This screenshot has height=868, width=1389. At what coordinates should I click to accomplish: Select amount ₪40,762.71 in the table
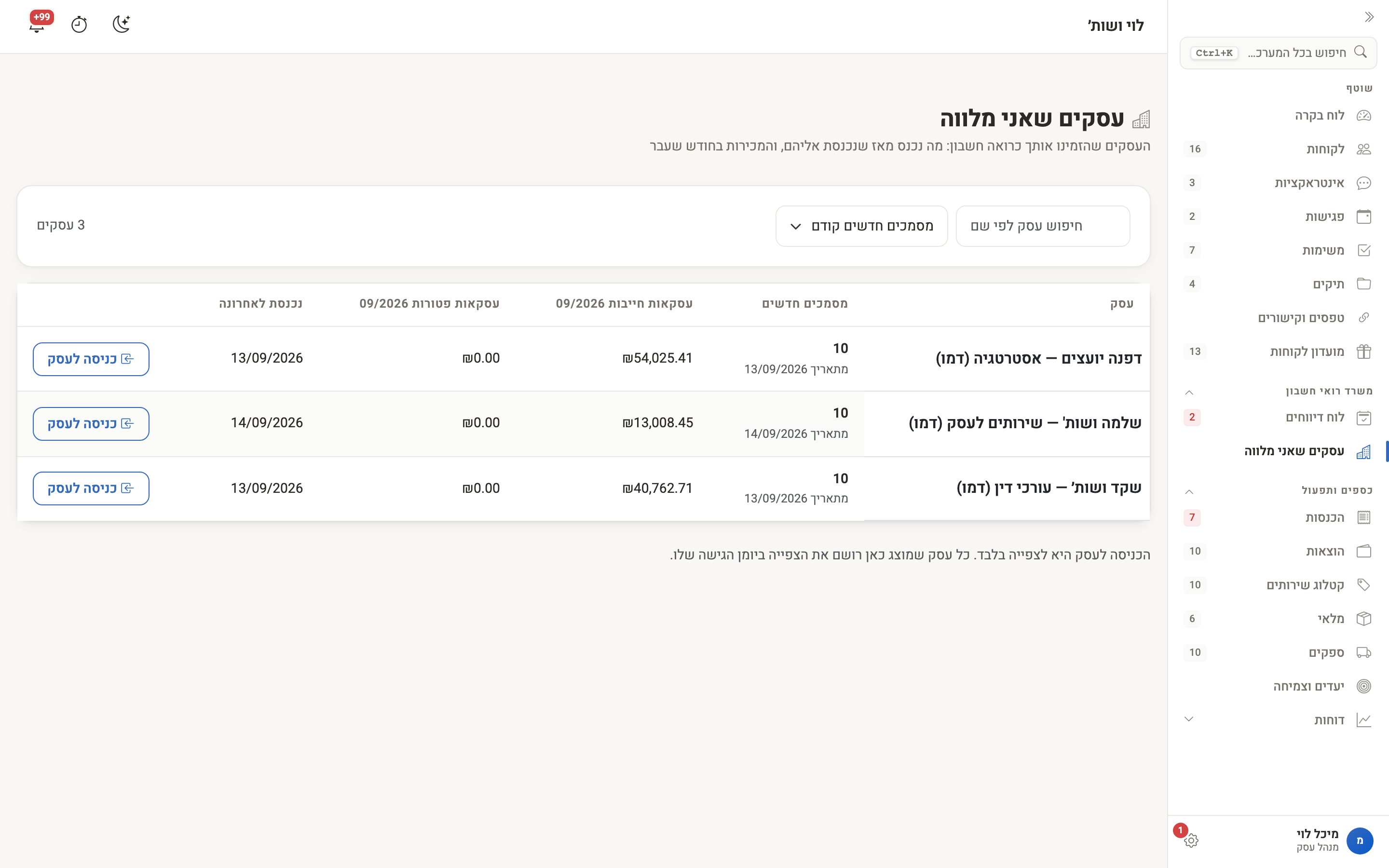[x=658, y=488]
